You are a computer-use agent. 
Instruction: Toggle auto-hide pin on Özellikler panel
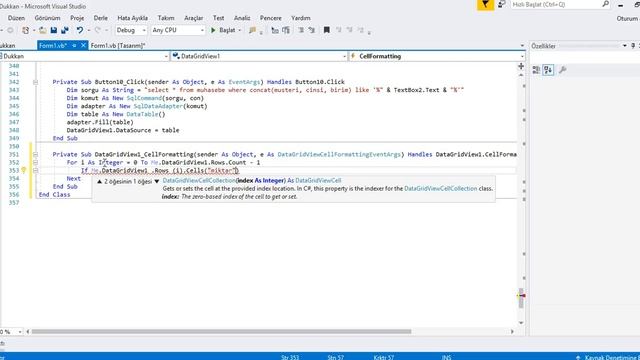point(633,46)
